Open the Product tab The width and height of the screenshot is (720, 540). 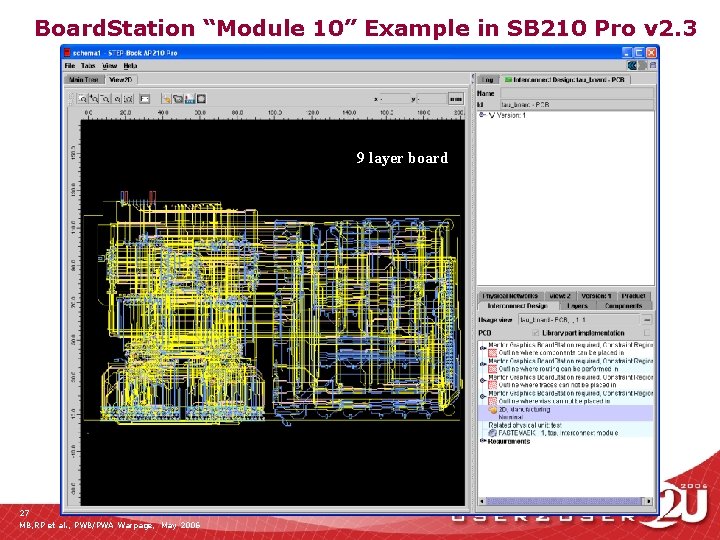click(634, 296)
